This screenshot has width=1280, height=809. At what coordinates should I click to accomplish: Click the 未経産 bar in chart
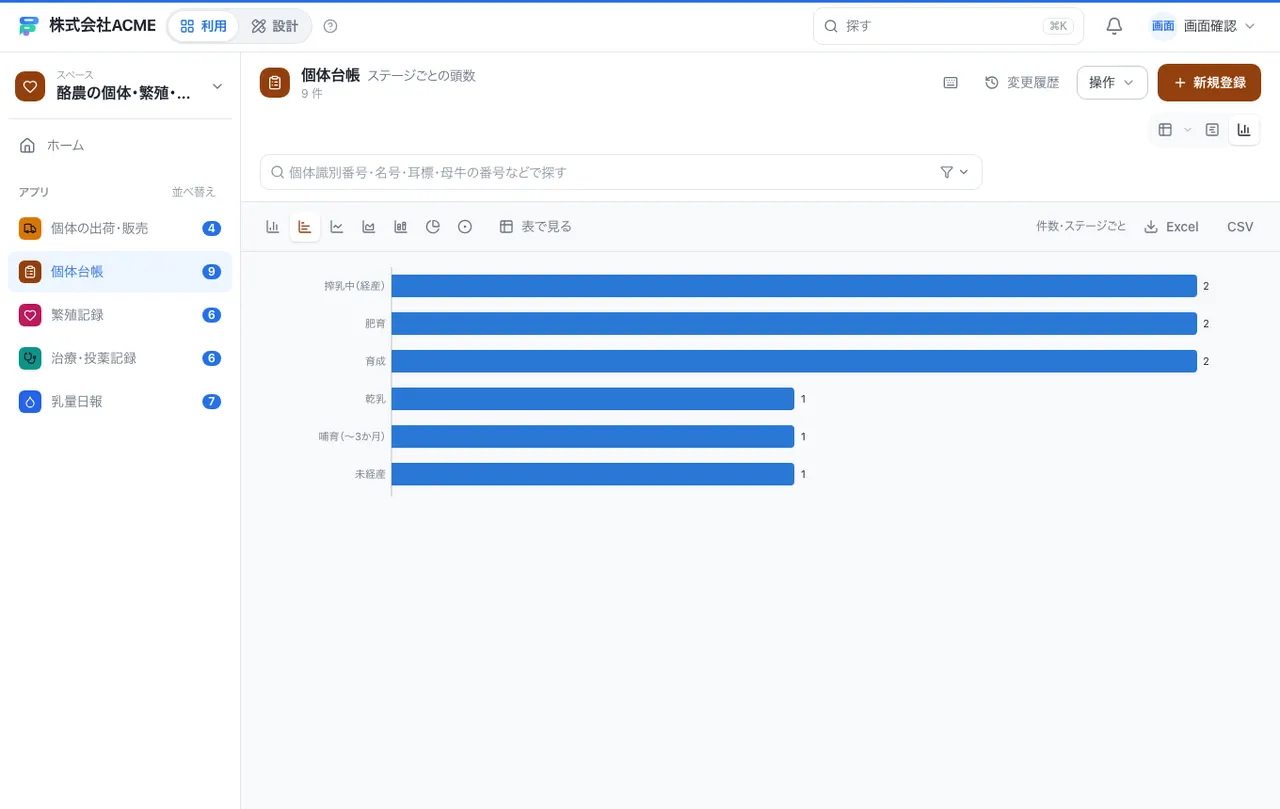coord(593,474)
